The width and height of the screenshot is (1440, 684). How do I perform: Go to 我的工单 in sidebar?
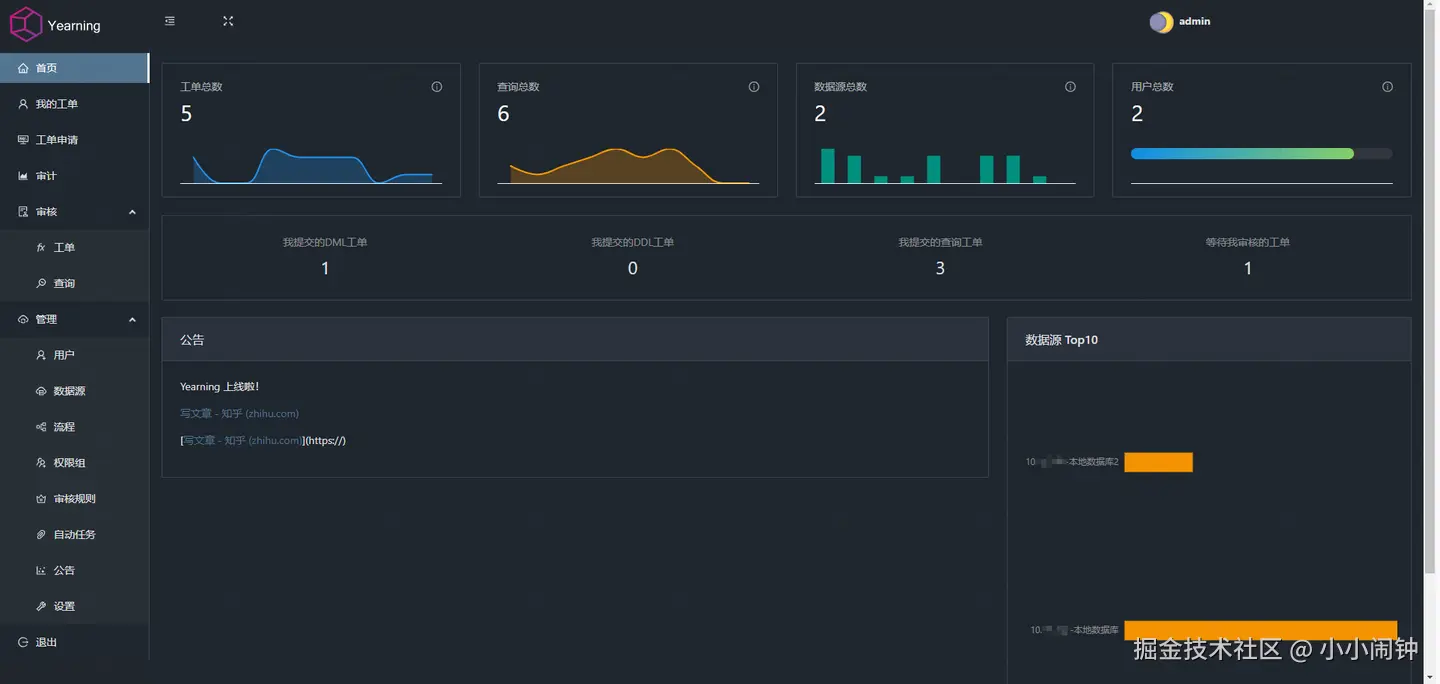pos(74,104)
